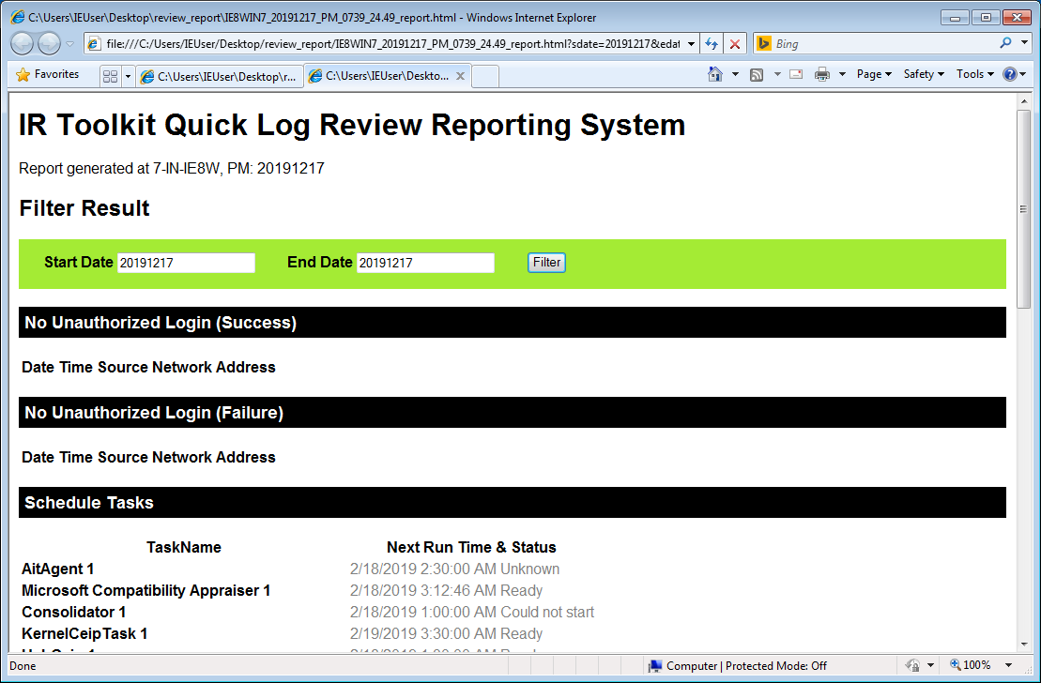Stop loading the page
The height and width of the screenshot is (683, 1041).
735,43
